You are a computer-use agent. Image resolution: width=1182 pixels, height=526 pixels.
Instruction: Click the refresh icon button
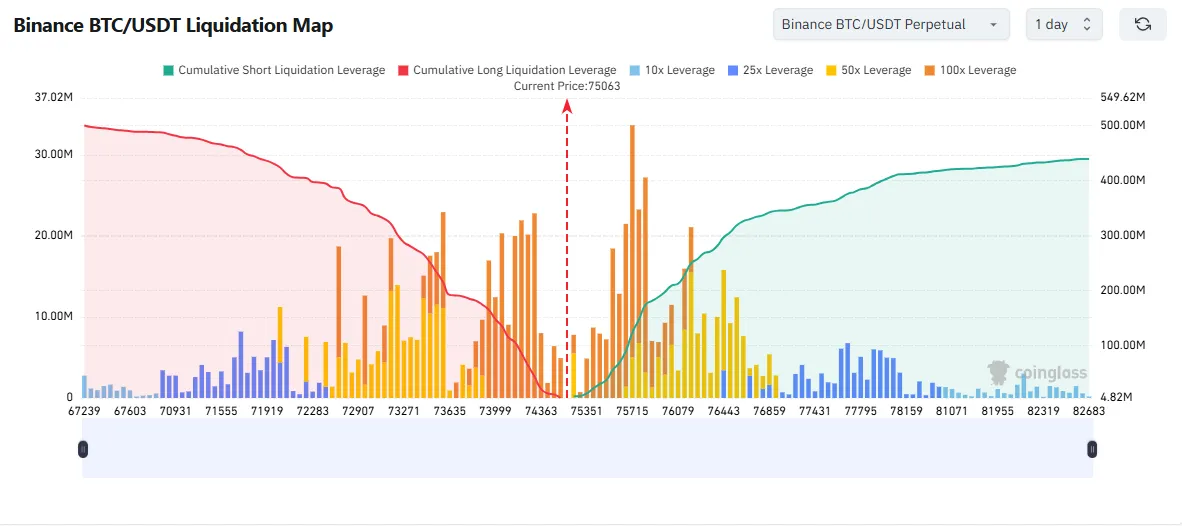click(x=1142, y=24)
